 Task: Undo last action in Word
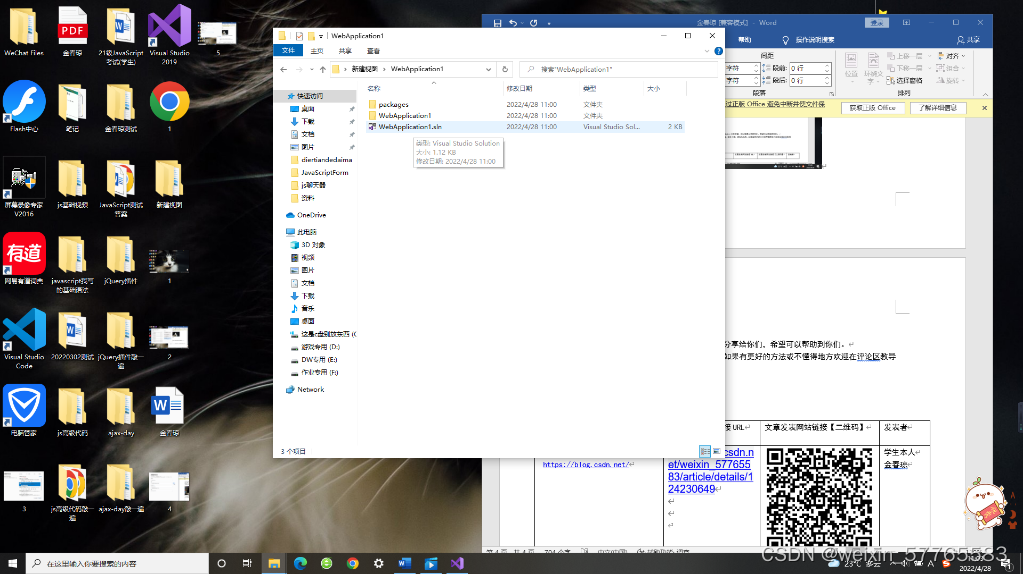(x=513, y=23)
